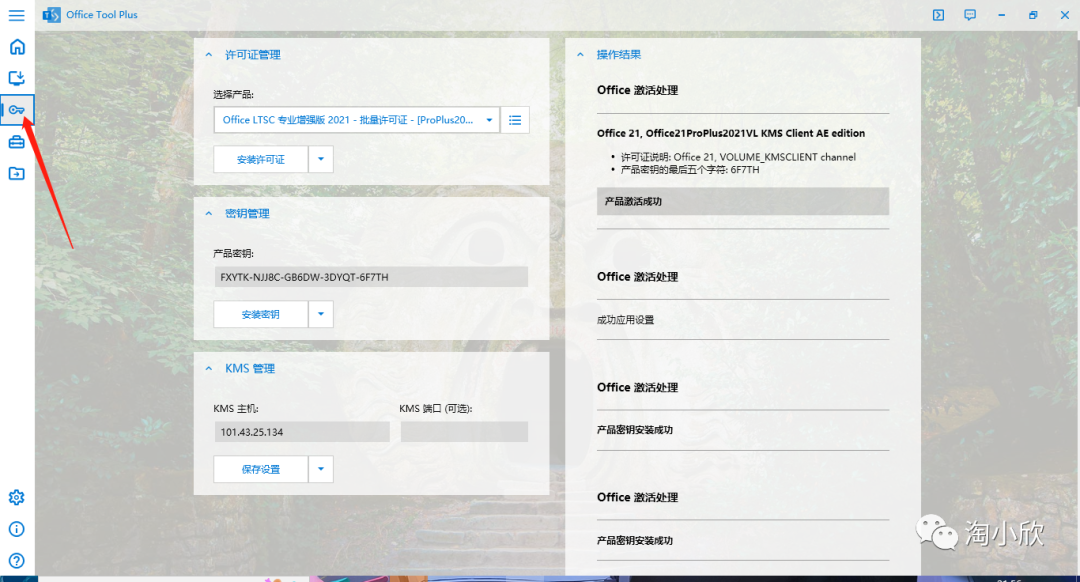Minimize the Office Tool Plus window
The height and width of the screenshot is (582, 1080).
[1001, 15]
